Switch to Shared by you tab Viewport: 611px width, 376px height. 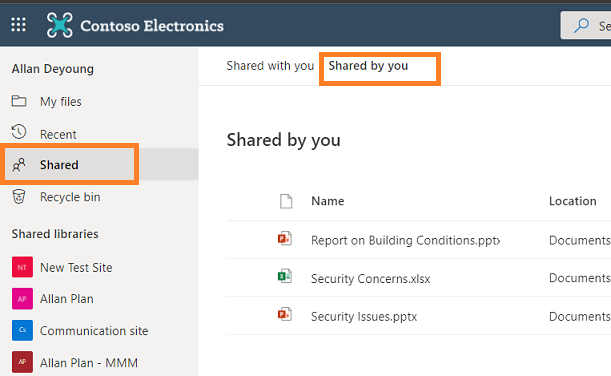[368, 66]
